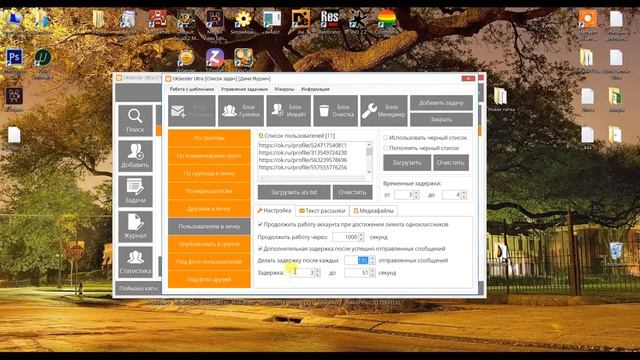Select profile URL ending 557555776256
Viewport: 640px width, 360px height.
pyautogui.click(x=302, y=167)
